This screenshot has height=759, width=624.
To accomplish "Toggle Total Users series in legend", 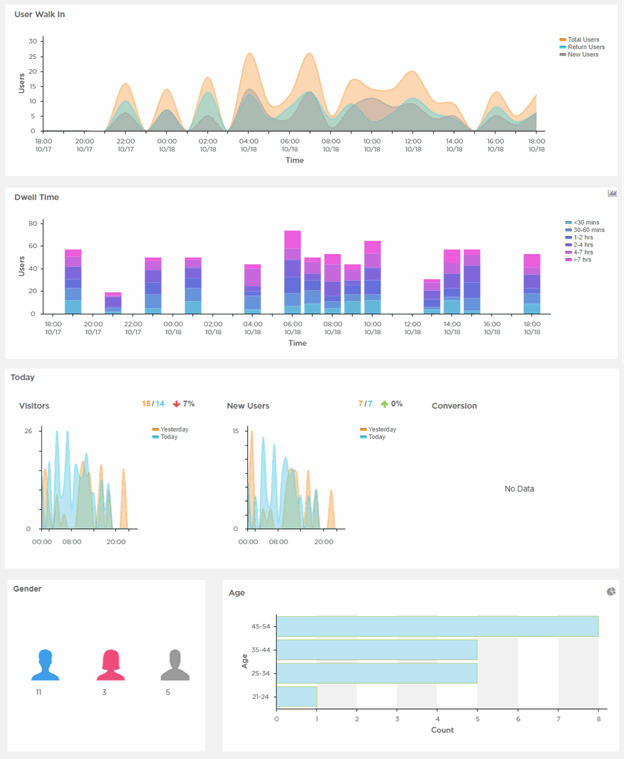I will click(582, 40).
